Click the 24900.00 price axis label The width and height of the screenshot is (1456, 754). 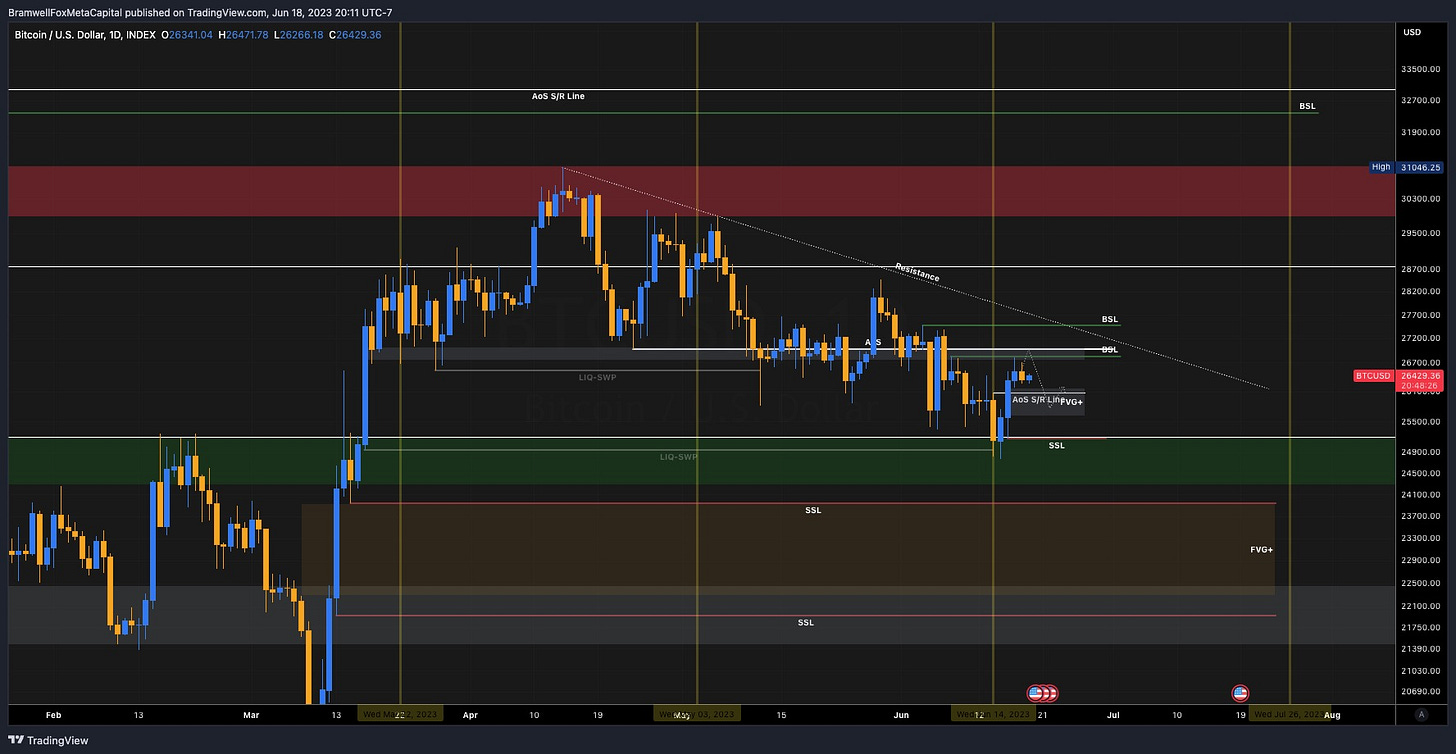click(1421, 452)
